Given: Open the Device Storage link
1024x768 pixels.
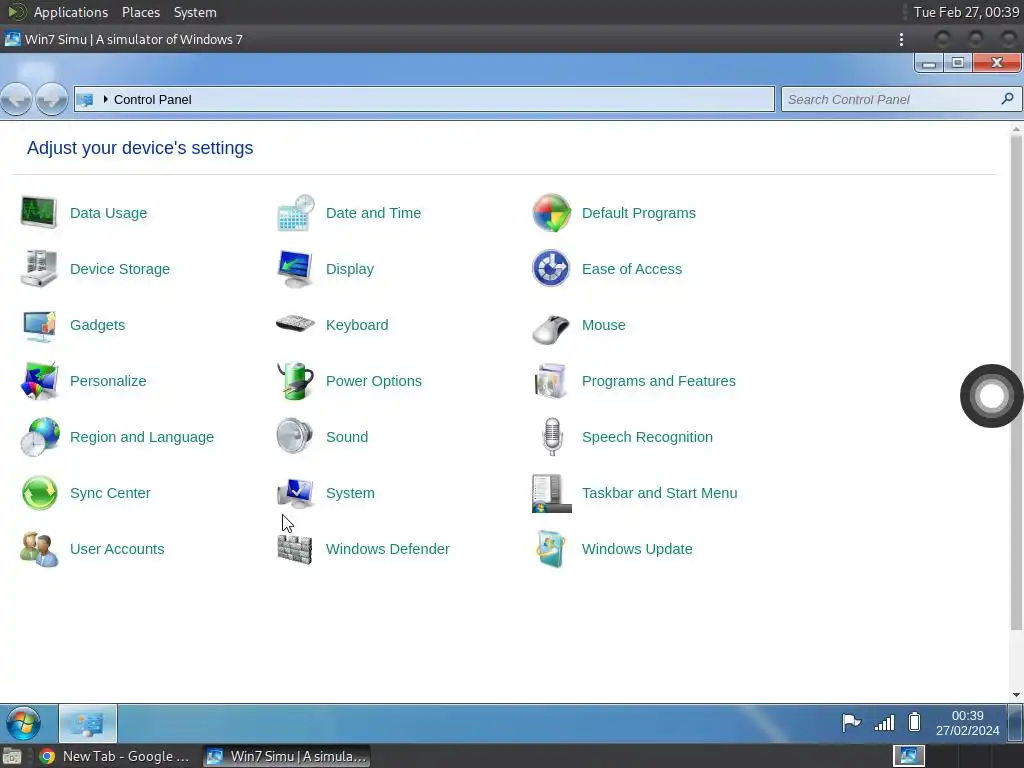Looking at the screenshot, I should 120,269.
